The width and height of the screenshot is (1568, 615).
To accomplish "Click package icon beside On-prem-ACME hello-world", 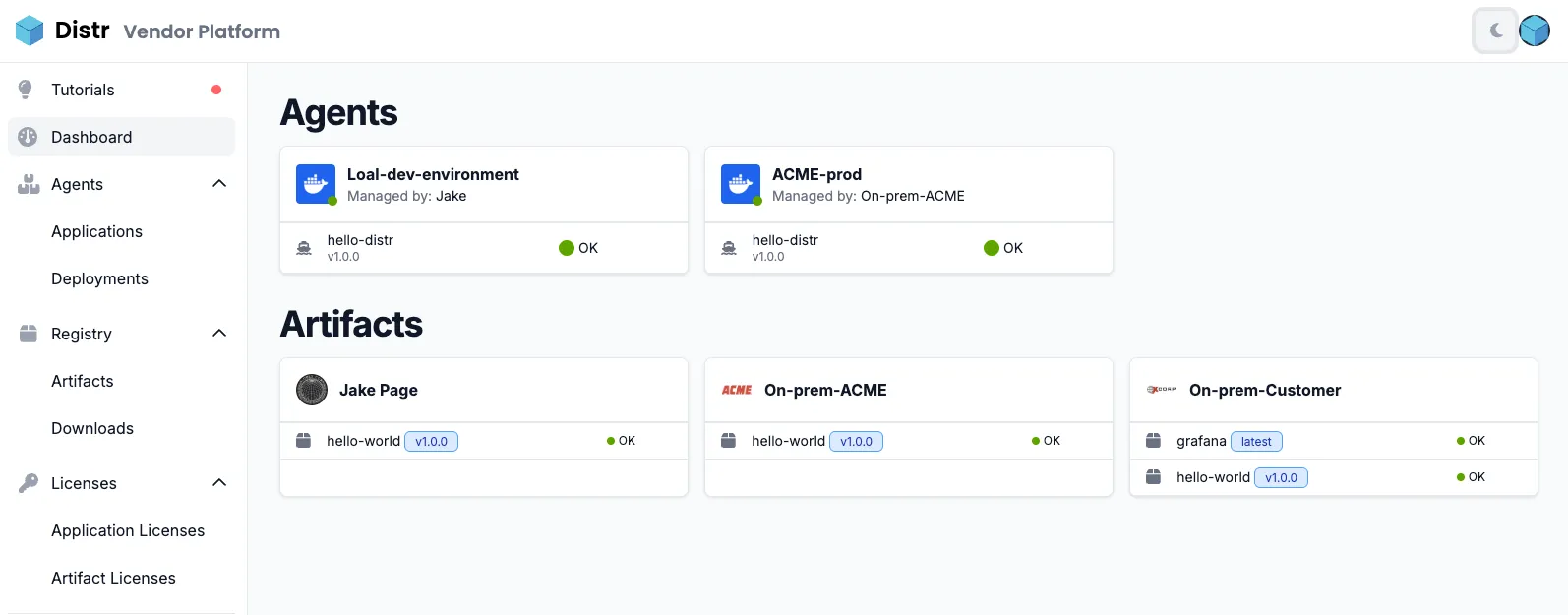I will coord(729,441).
